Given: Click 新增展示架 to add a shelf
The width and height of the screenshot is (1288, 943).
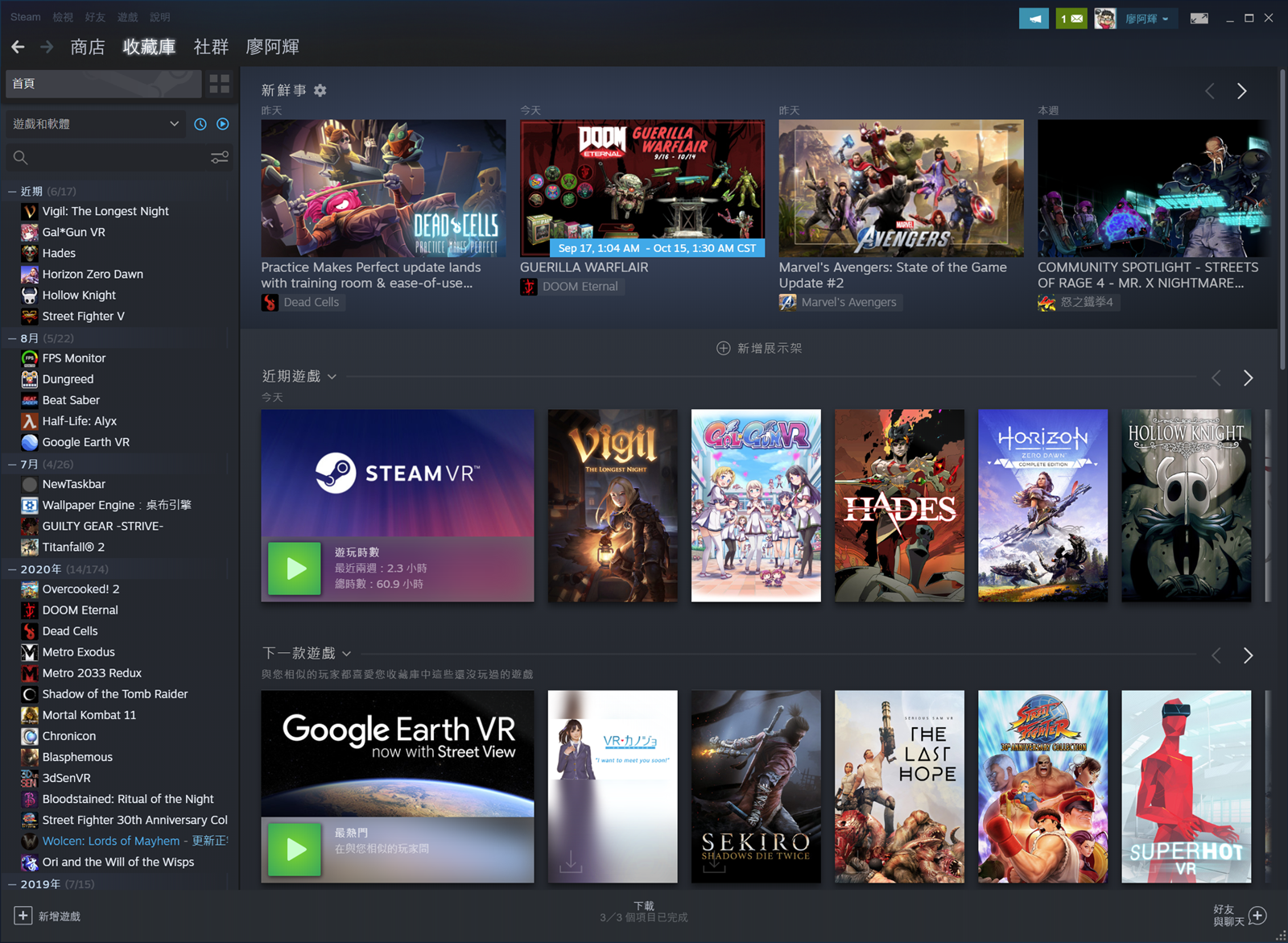Looking at the screenshot, I should pos(759,348).
